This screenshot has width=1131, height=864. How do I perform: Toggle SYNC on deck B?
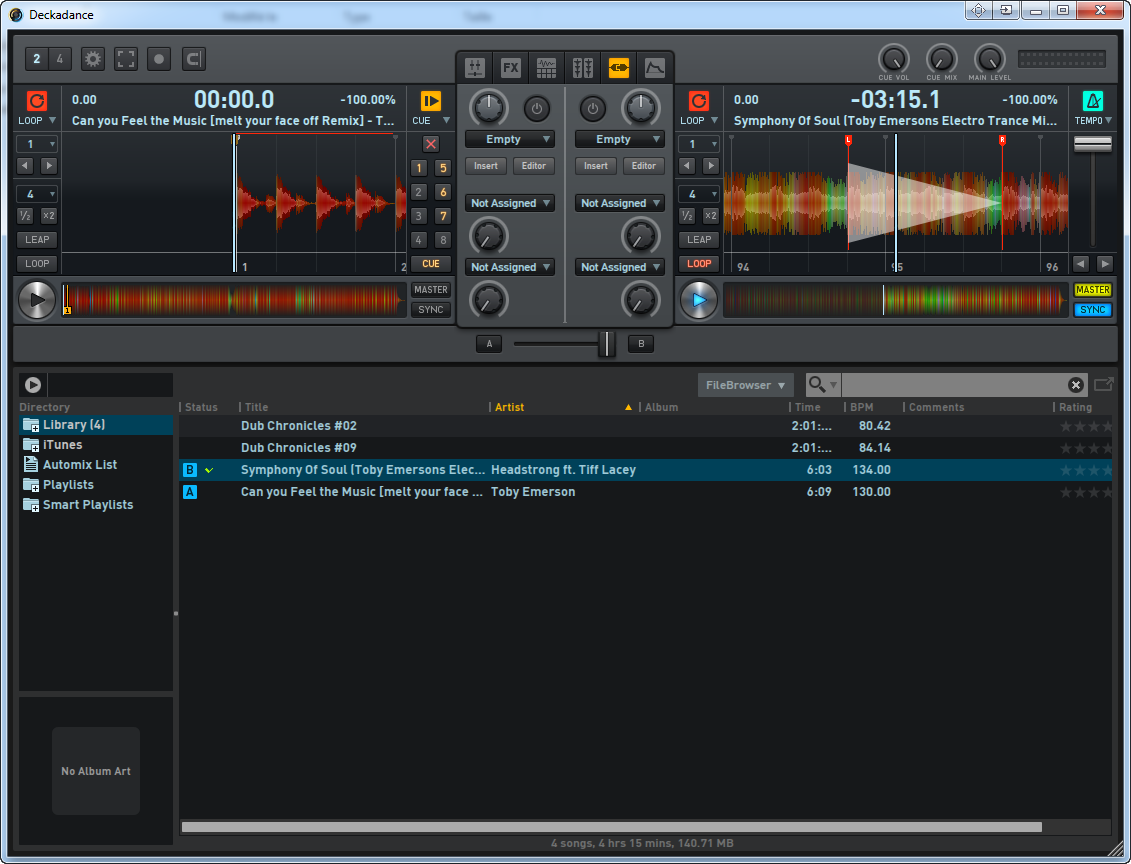pos(1093,310)
